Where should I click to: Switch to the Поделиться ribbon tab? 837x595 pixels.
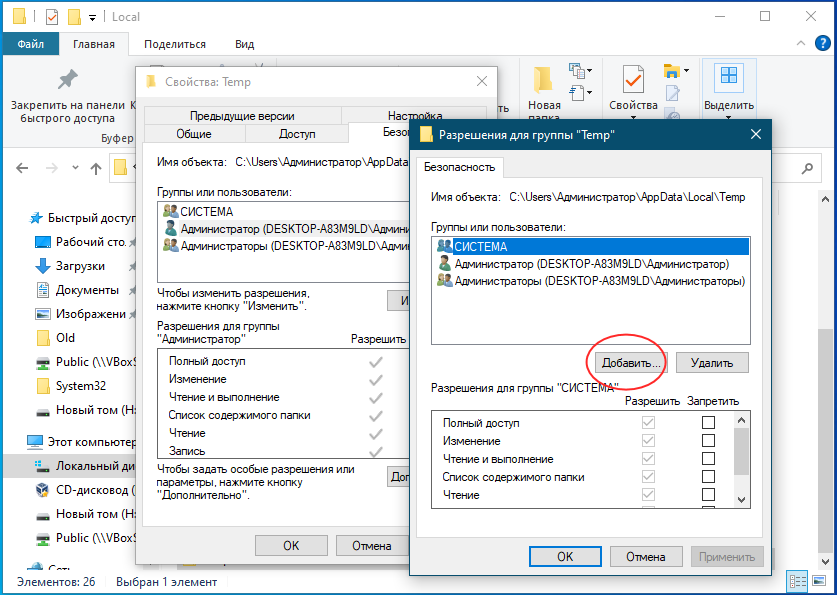coord(174,44)
